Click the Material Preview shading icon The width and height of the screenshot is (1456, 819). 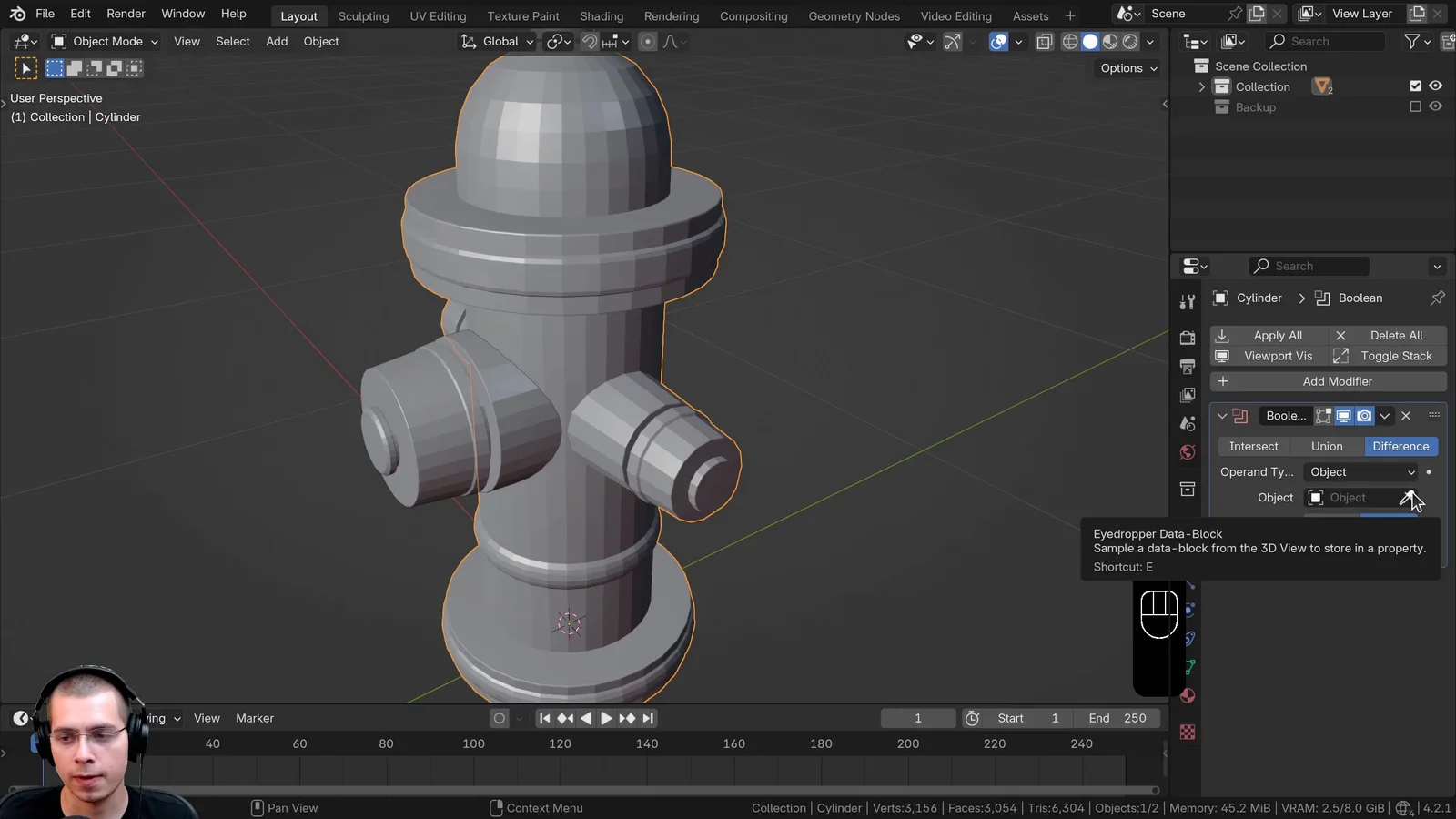coord(1110,42)
